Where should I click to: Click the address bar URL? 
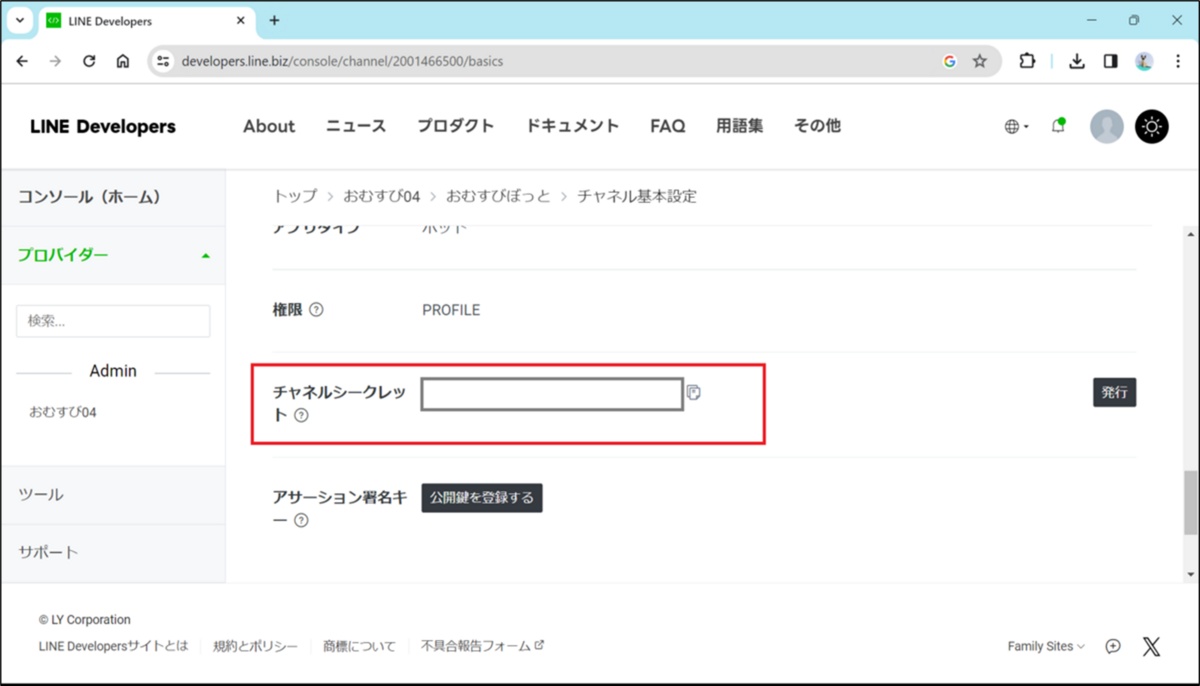(x=342, y=61)
